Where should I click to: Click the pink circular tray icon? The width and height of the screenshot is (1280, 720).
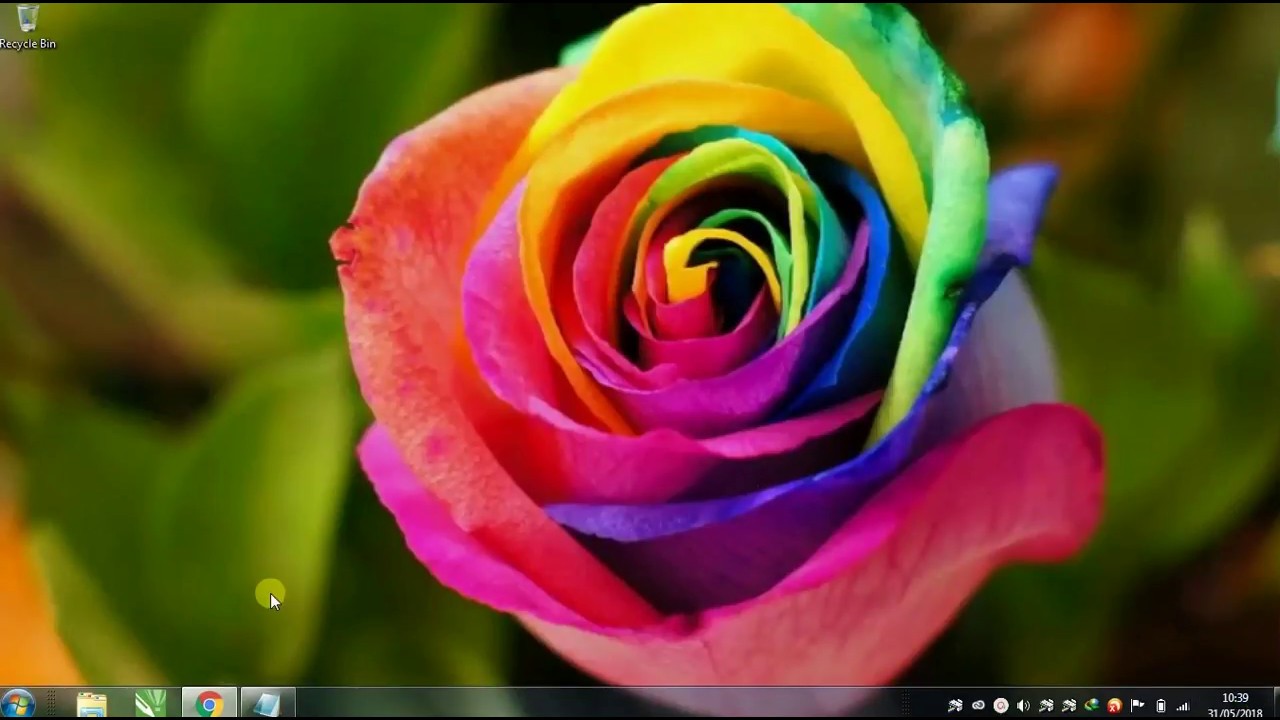[x=1000, y=706]
